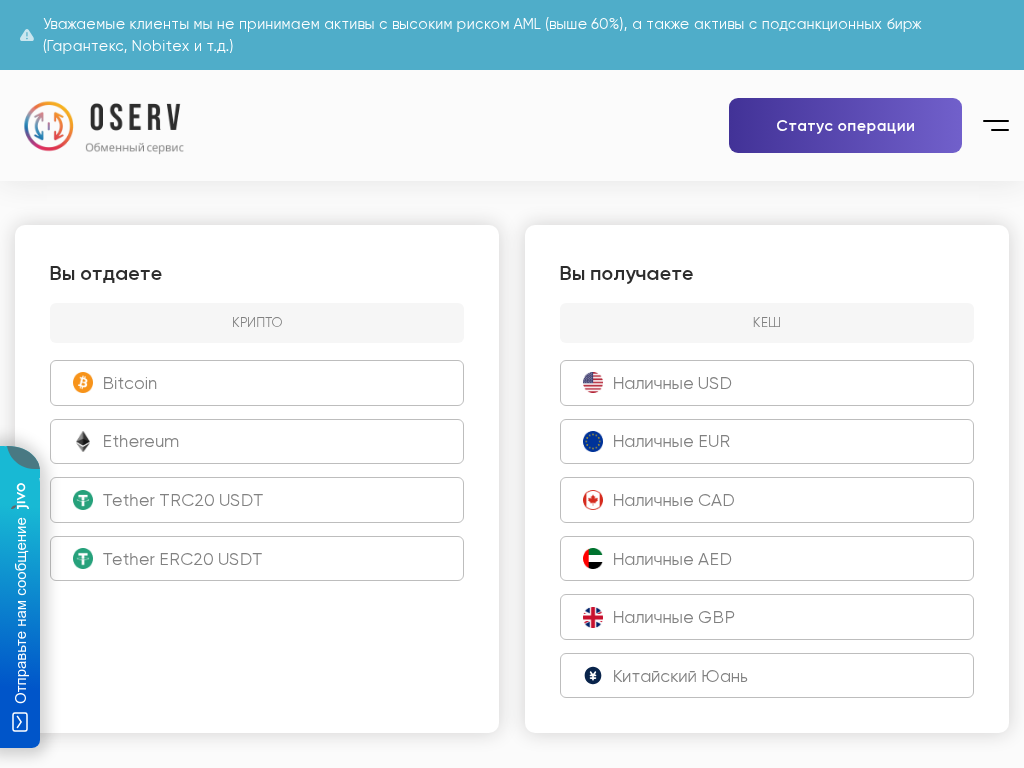Image resolution: width=1024 pixels, height=768 pixels.
Task: Click the warning triangle icon in the banner
Action: (27, 35)
